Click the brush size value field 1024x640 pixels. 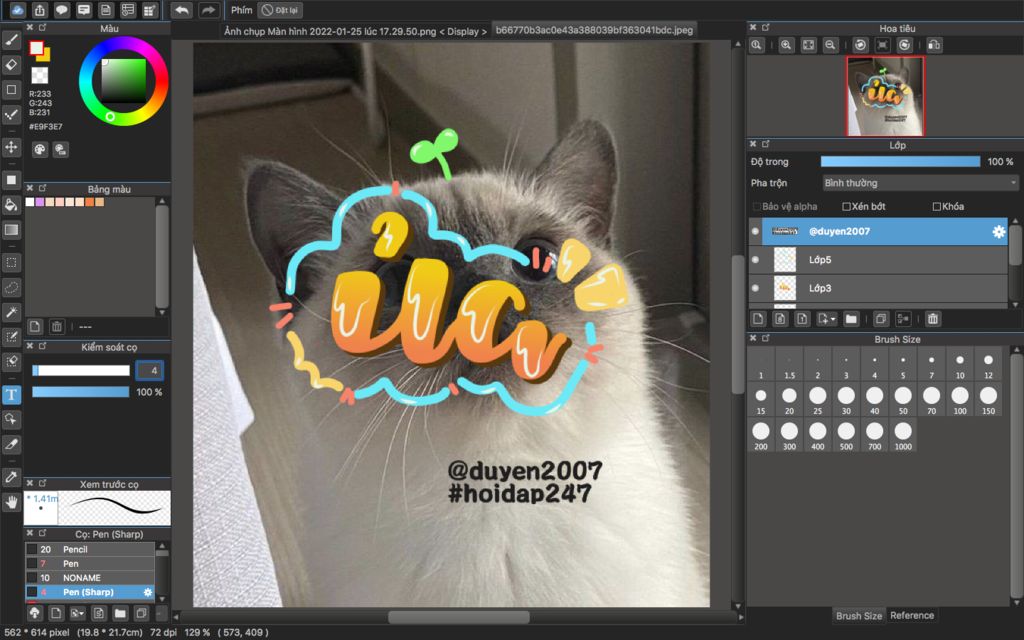(x=150, y=370)
